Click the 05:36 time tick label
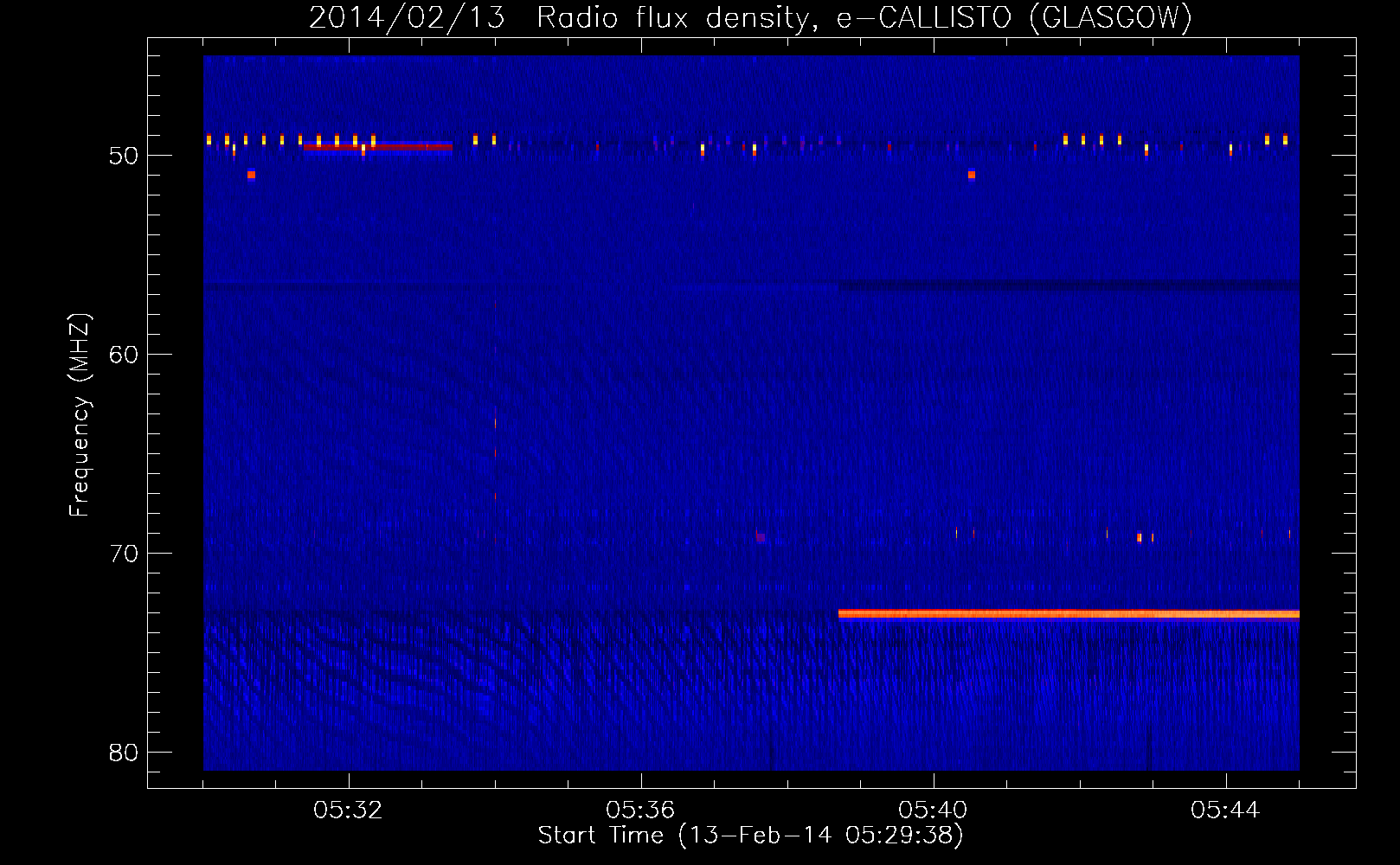Viewport: 1400px width, 865px height. pos(640,810)
